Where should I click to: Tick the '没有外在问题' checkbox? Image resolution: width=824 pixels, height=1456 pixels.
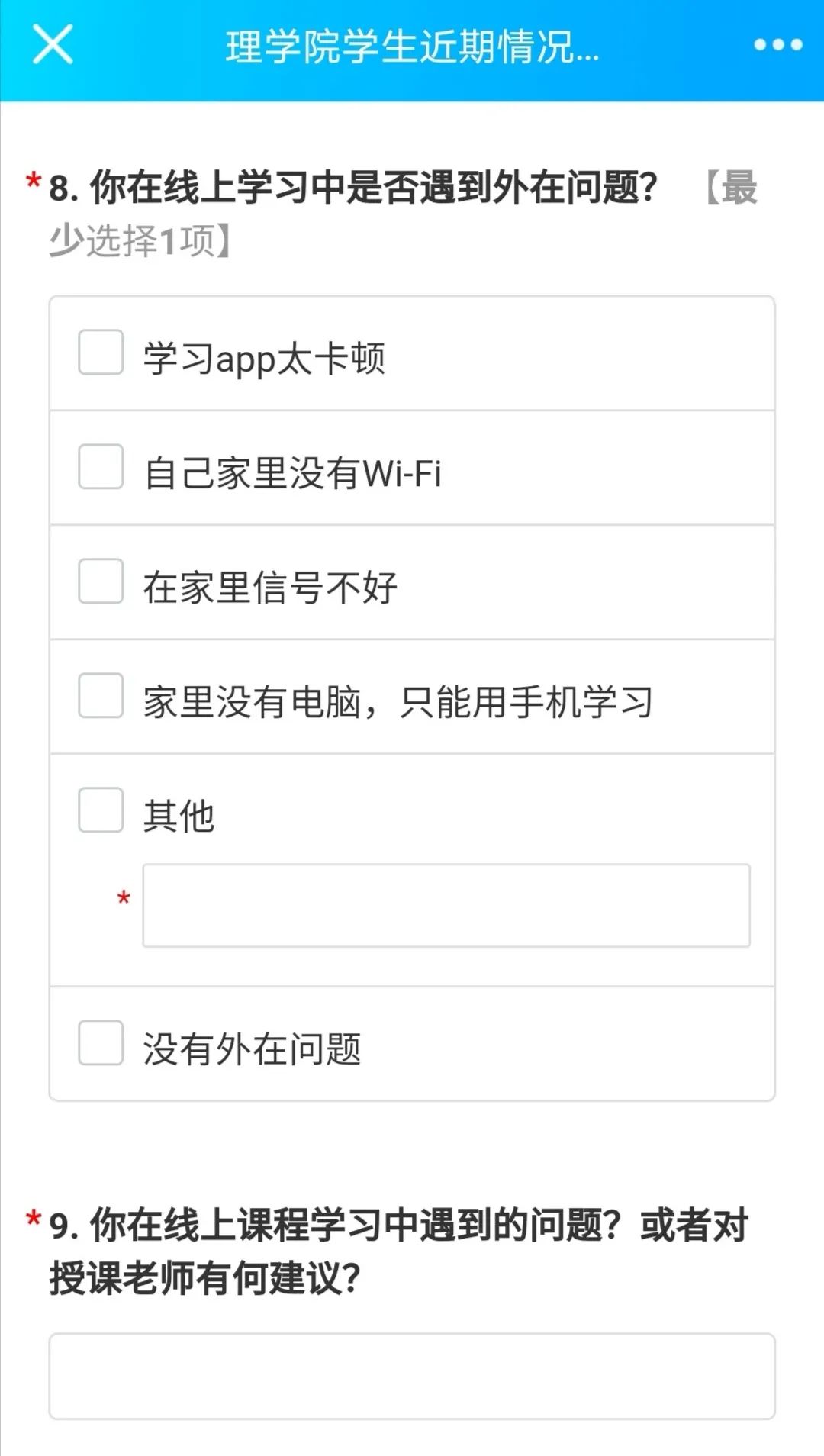point(101,1043)
